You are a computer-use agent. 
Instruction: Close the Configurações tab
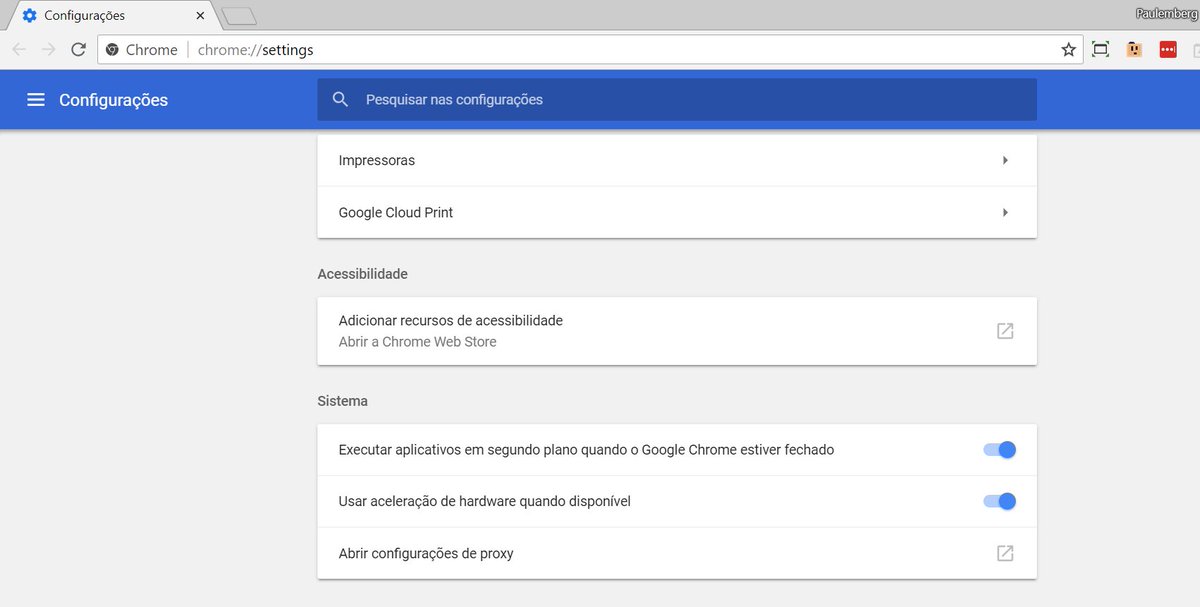tap(200, 16)
